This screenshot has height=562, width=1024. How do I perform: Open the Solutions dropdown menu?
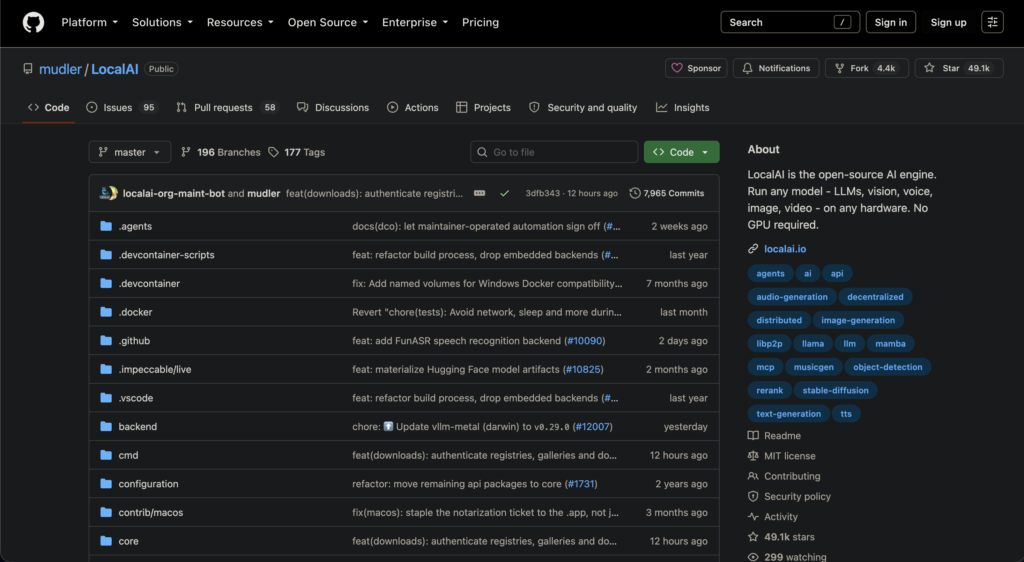point(162,22)
